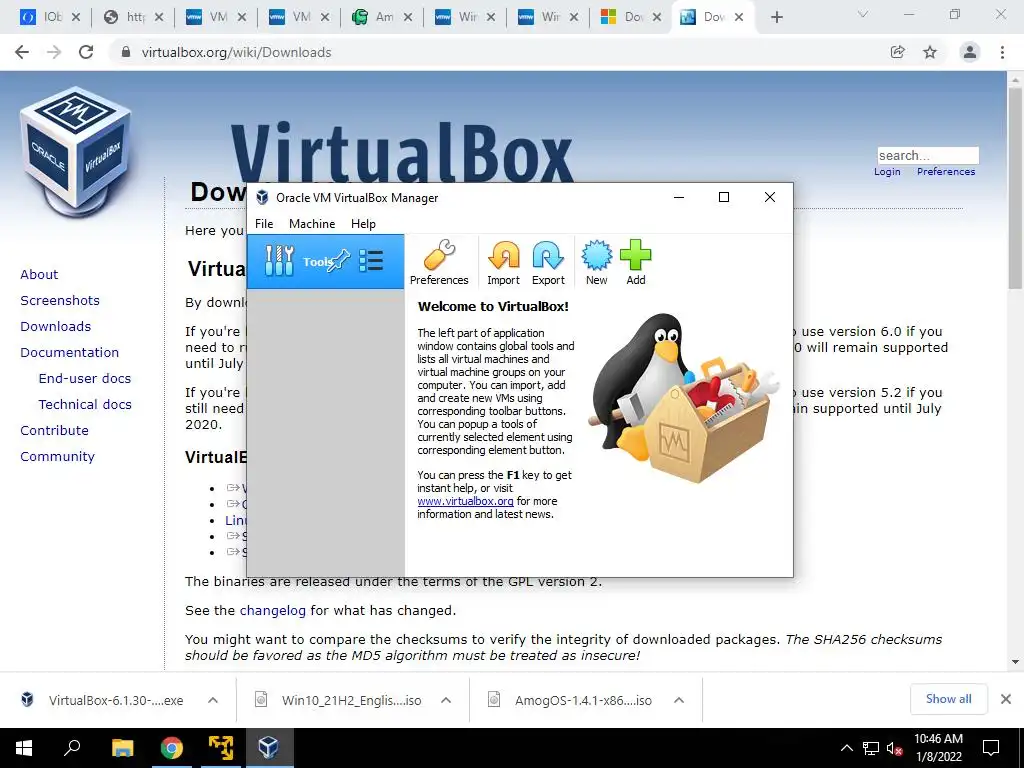This screenshot has width=1024, height=768.
Task: Open Chrome three-dot menu
Action: pos(1002,52)
